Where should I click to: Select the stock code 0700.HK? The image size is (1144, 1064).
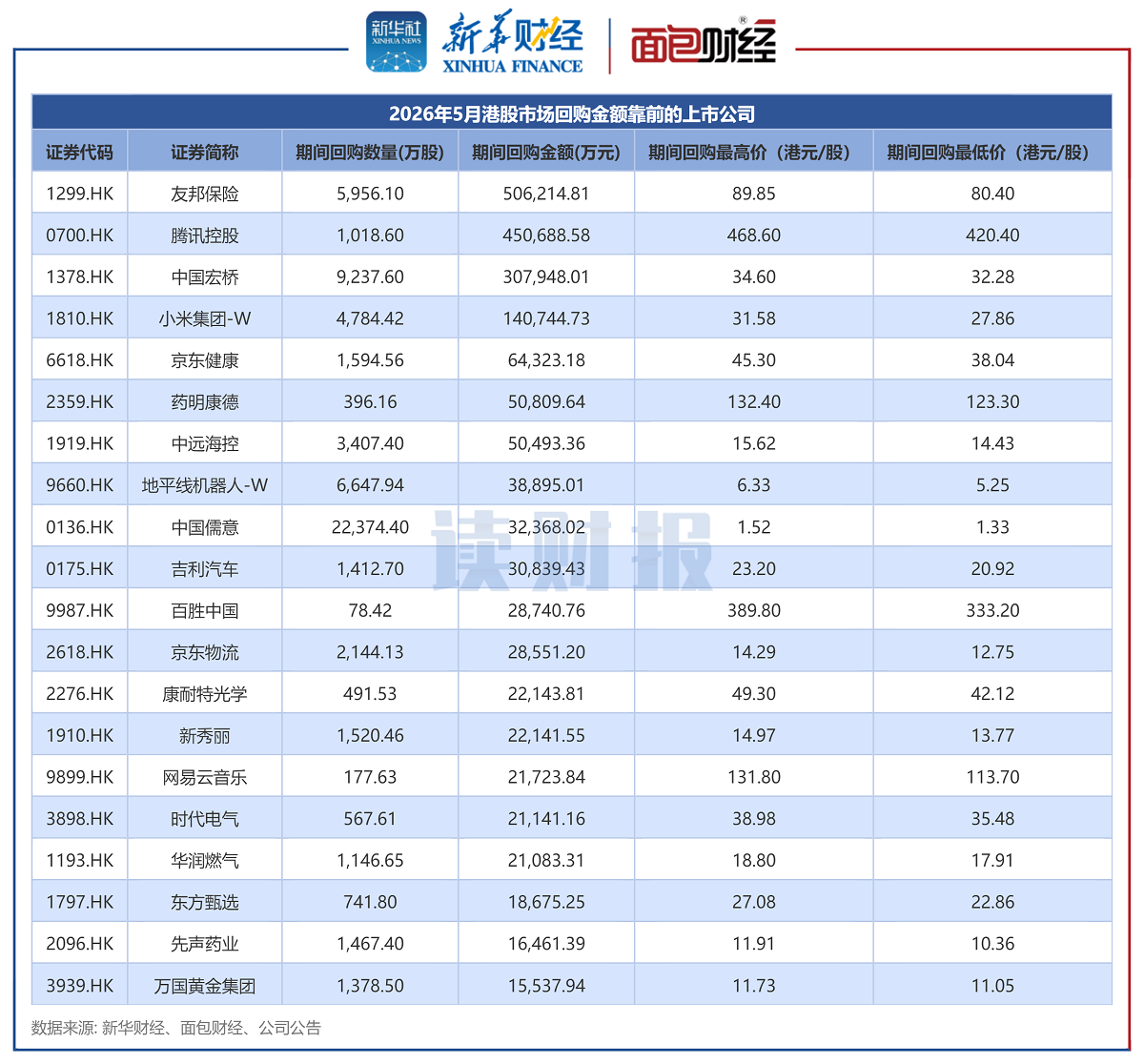pos(80,235)
